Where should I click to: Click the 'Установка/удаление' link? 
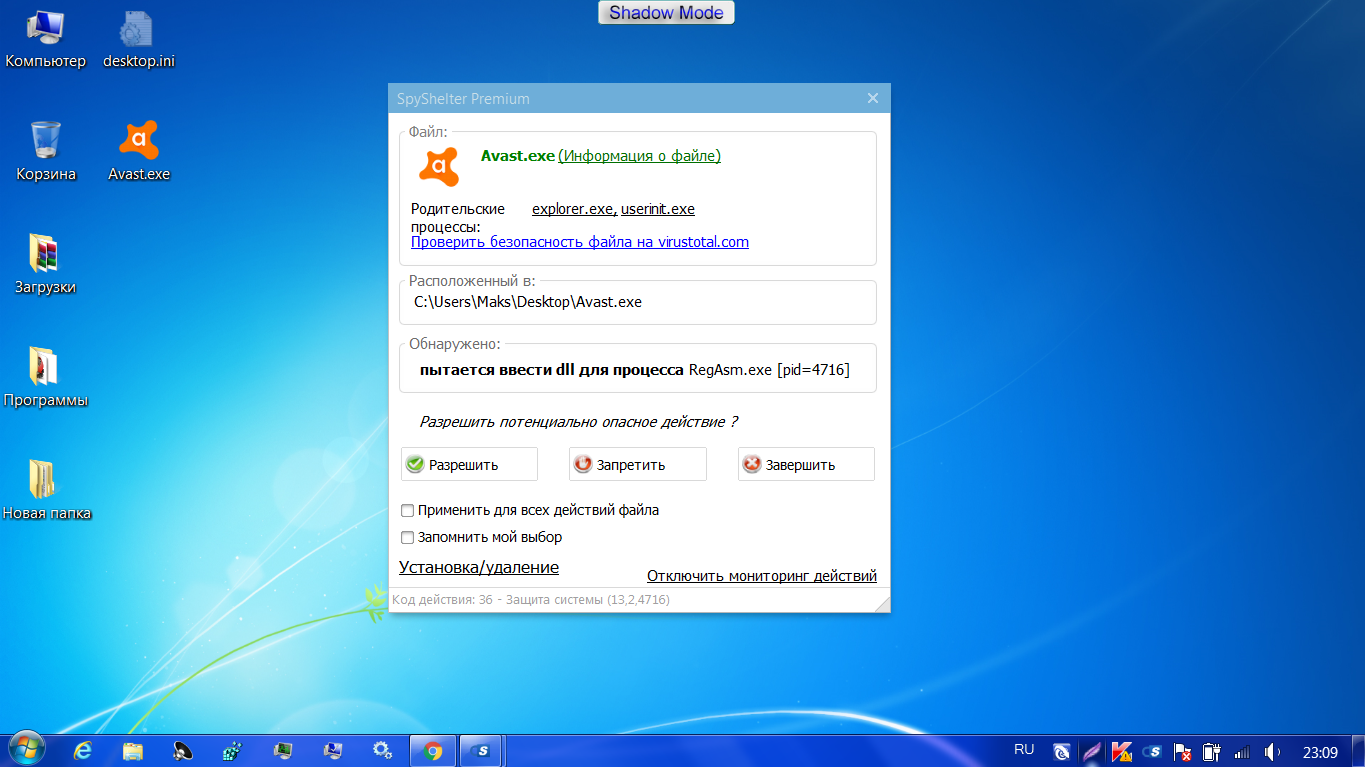(x=479, y=567)
